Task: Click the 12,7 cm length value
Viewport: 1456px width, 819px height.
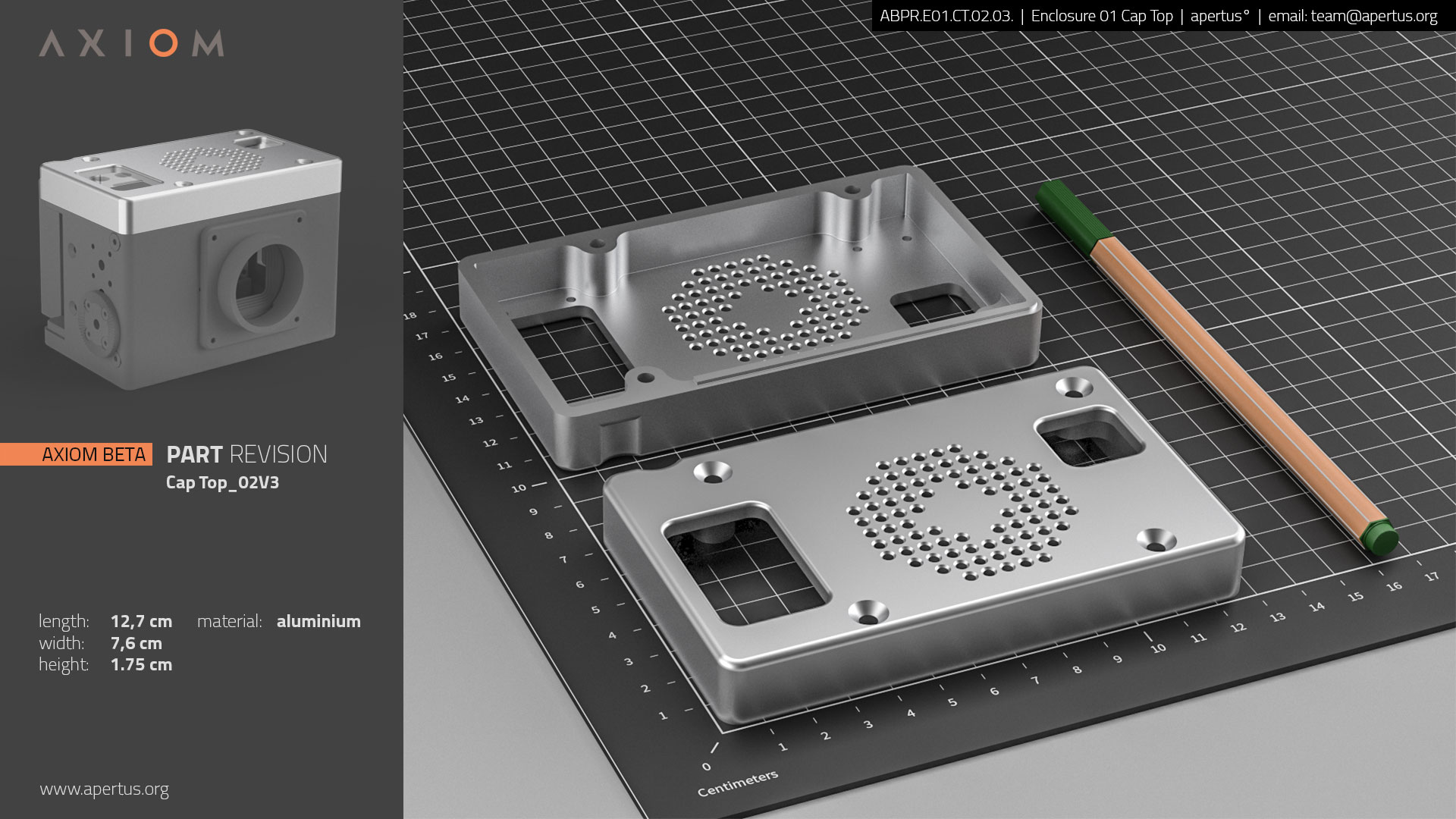Action: click(x=141, y=622)
